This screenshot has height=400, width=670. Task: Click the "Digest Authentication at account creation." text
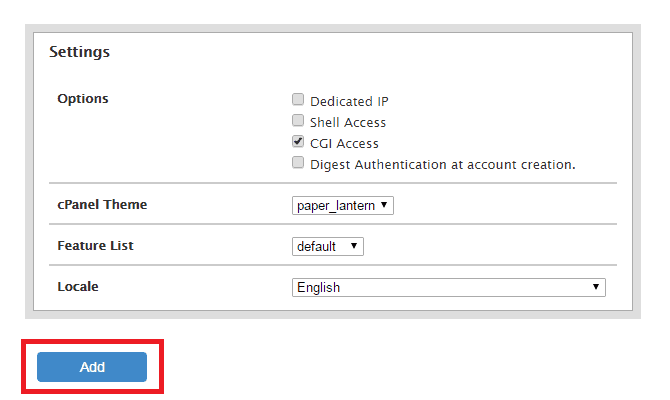(x=442, y=164)
